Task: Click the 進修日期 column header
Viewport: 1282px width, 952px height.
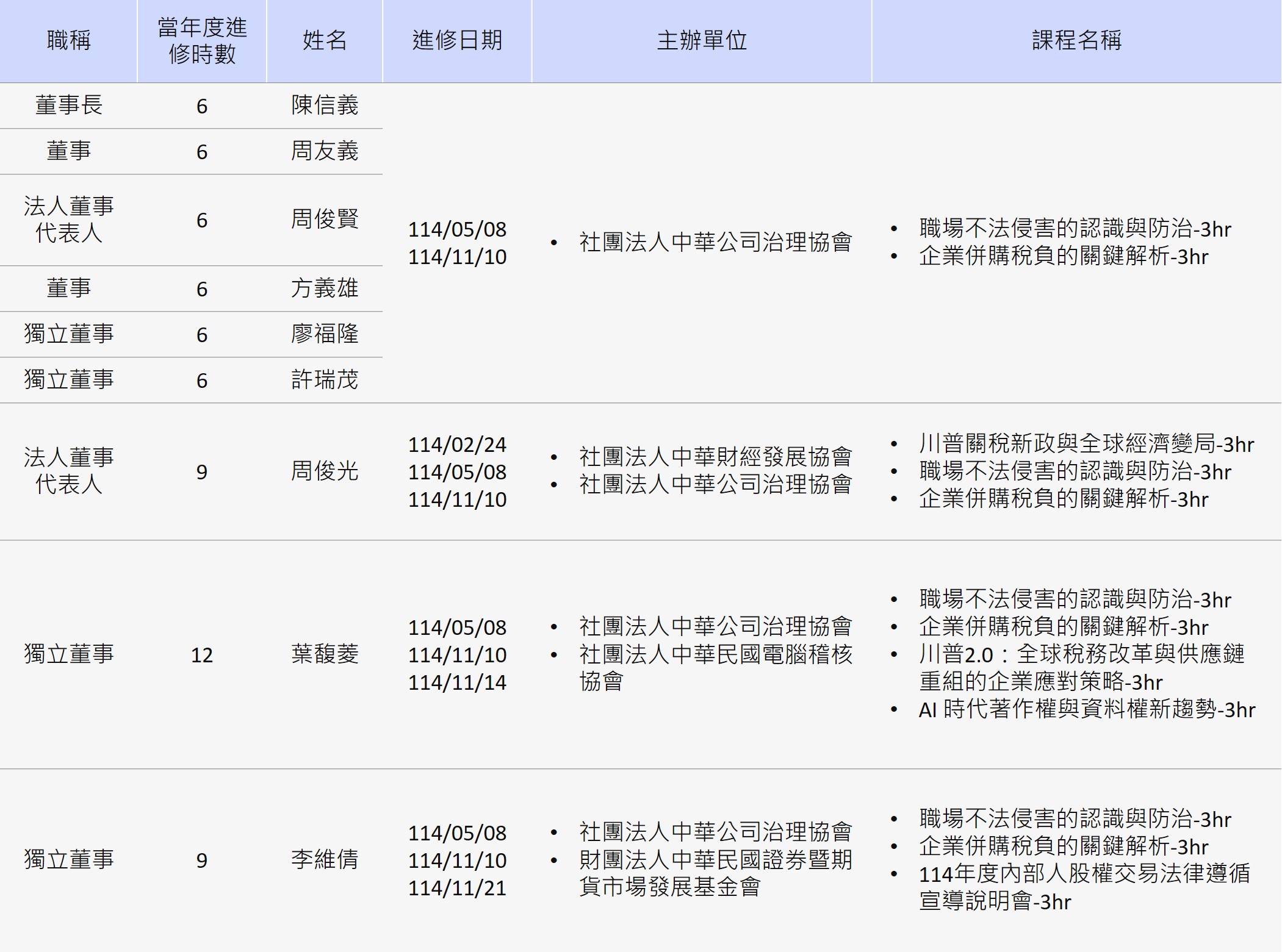Action: coord(457,40)
